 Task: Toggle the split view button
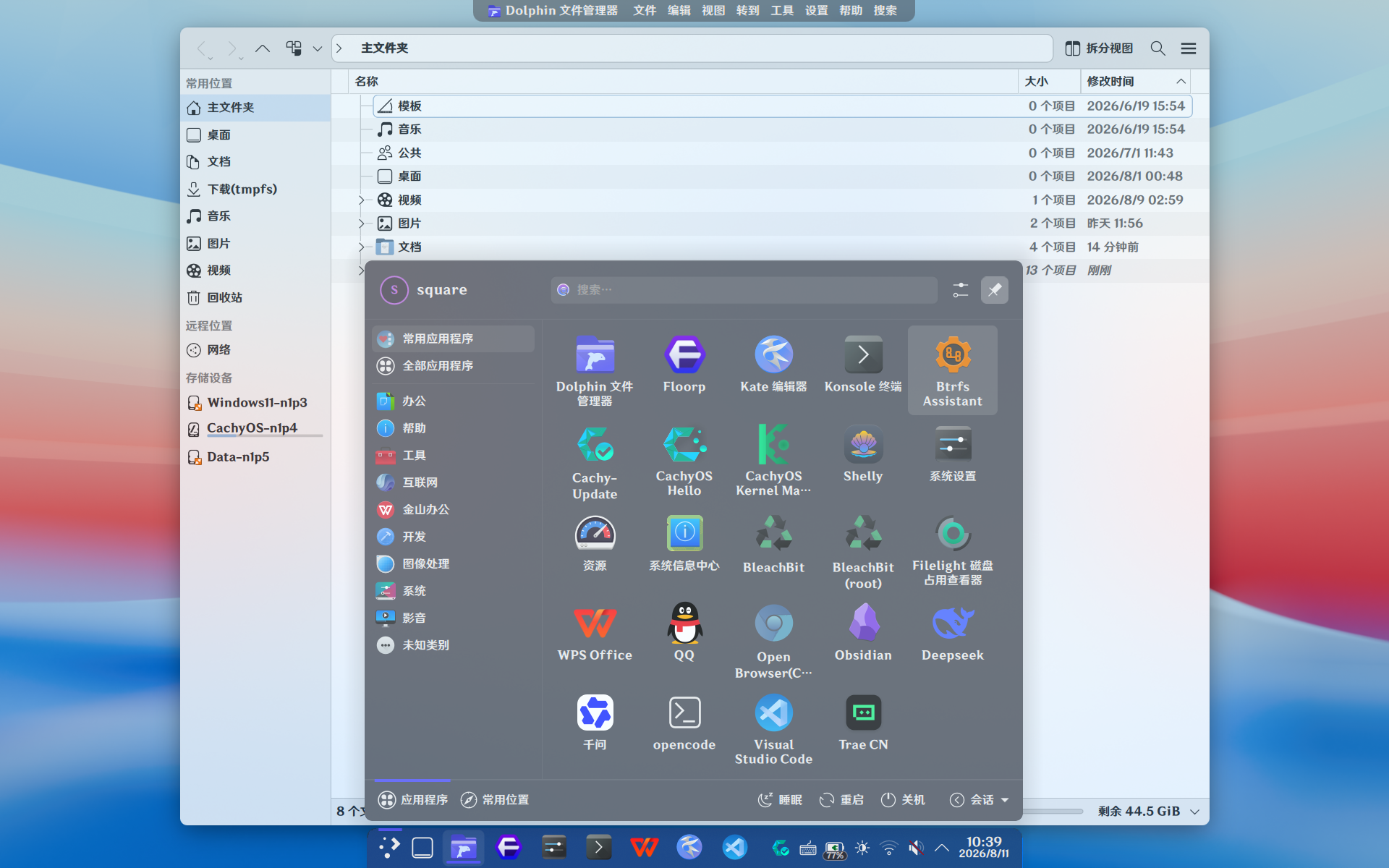[1099, 48]
